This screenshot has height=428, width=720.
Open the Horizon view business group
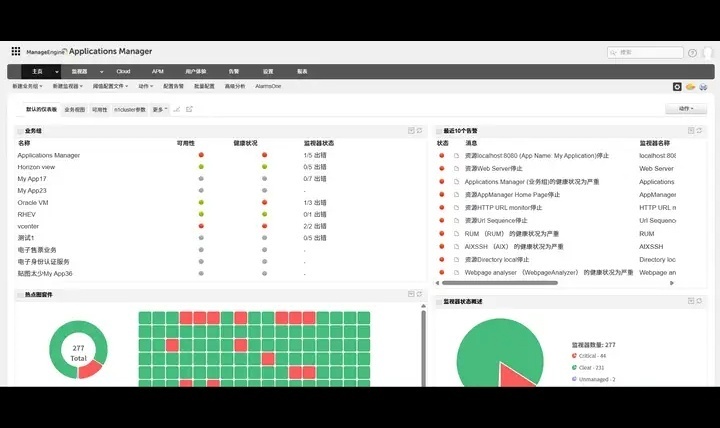pyautogui.click(x=36, y=167)
